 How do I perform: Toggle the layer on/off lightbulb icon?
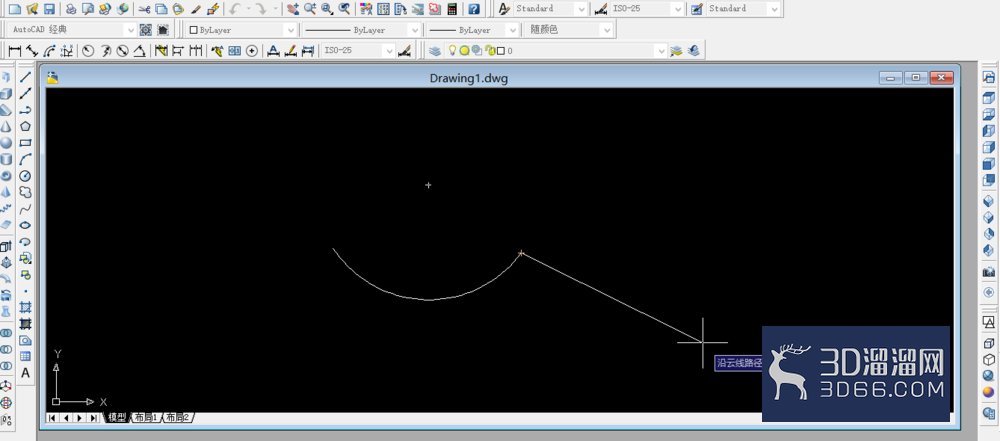coord(453,51)
